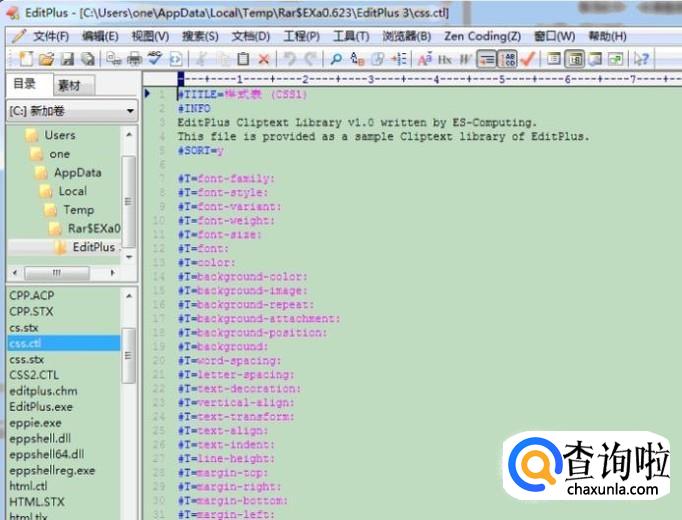Click the toolbar icon between Save All and Print
Screen dimensions: 682x520
pyautogui.click(x=114, y=59)
